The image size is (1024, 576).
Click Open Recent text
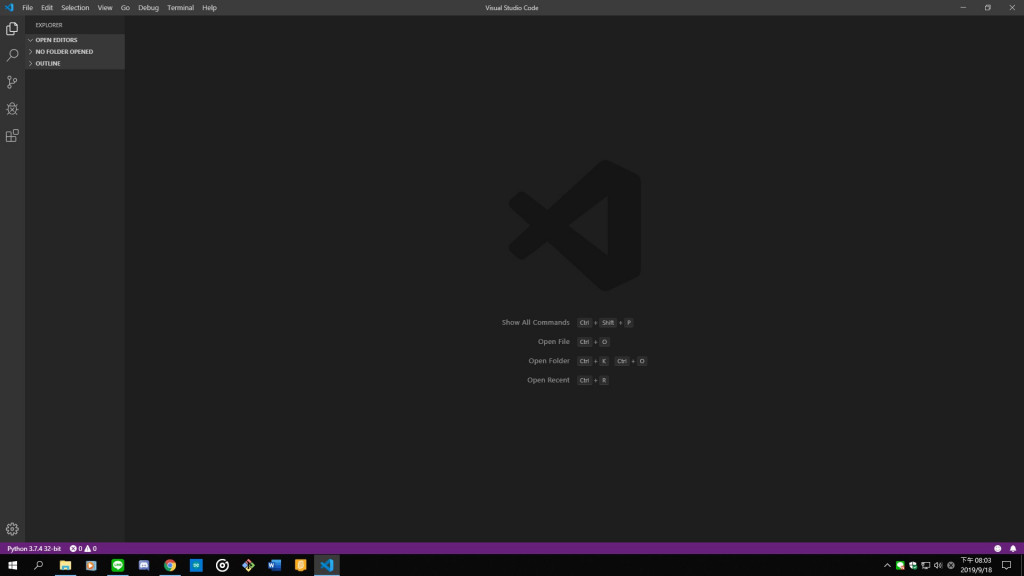(x=549, y=380)
